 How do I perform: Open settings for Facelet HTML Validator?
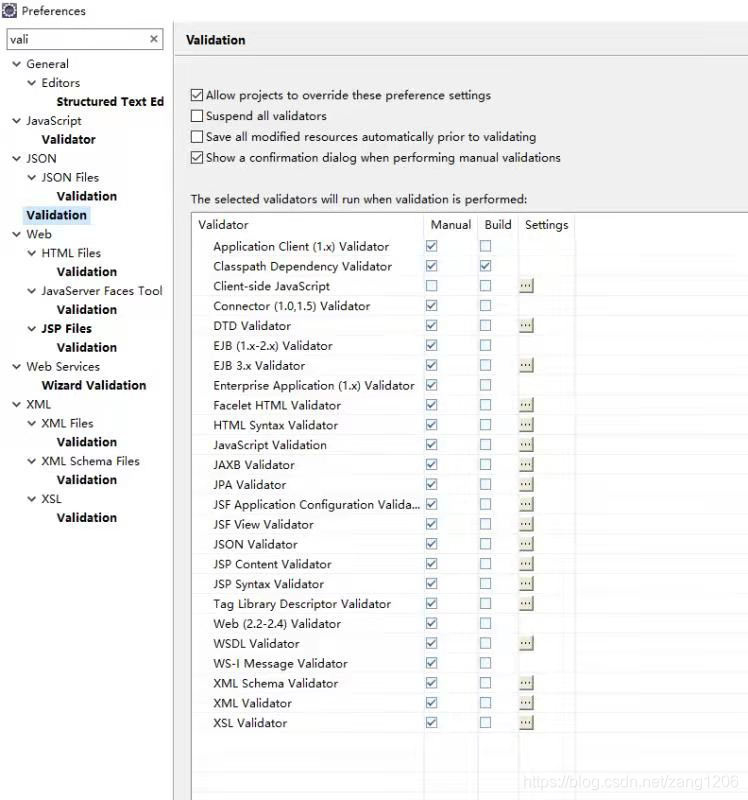pyautogui.click(x=526, y=405)
